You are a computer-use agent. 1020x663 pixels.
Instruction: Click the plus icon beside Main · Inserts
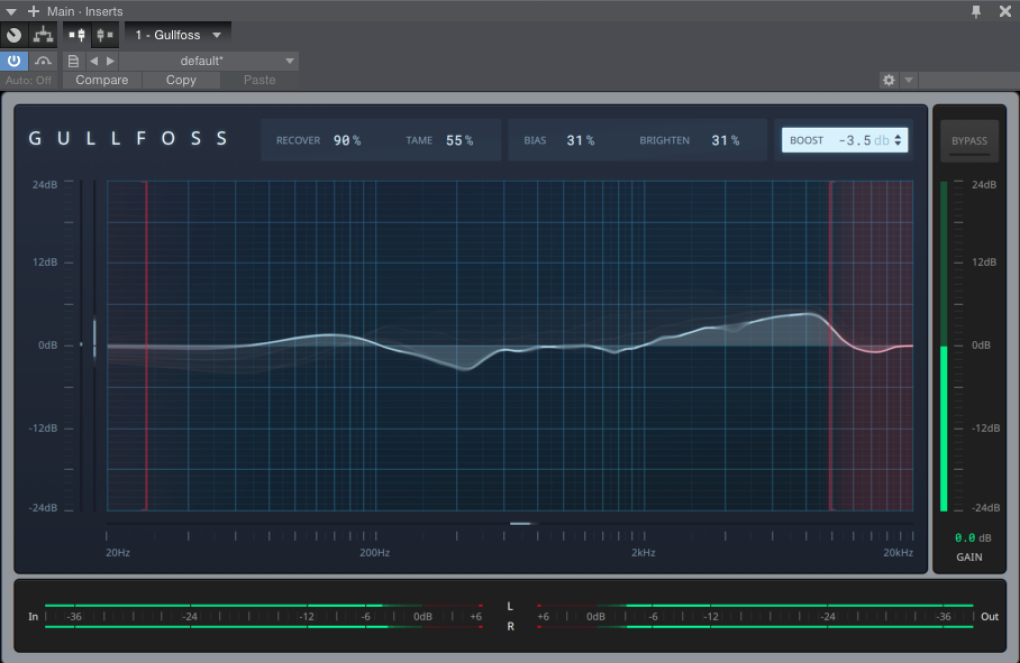[33, 11]
